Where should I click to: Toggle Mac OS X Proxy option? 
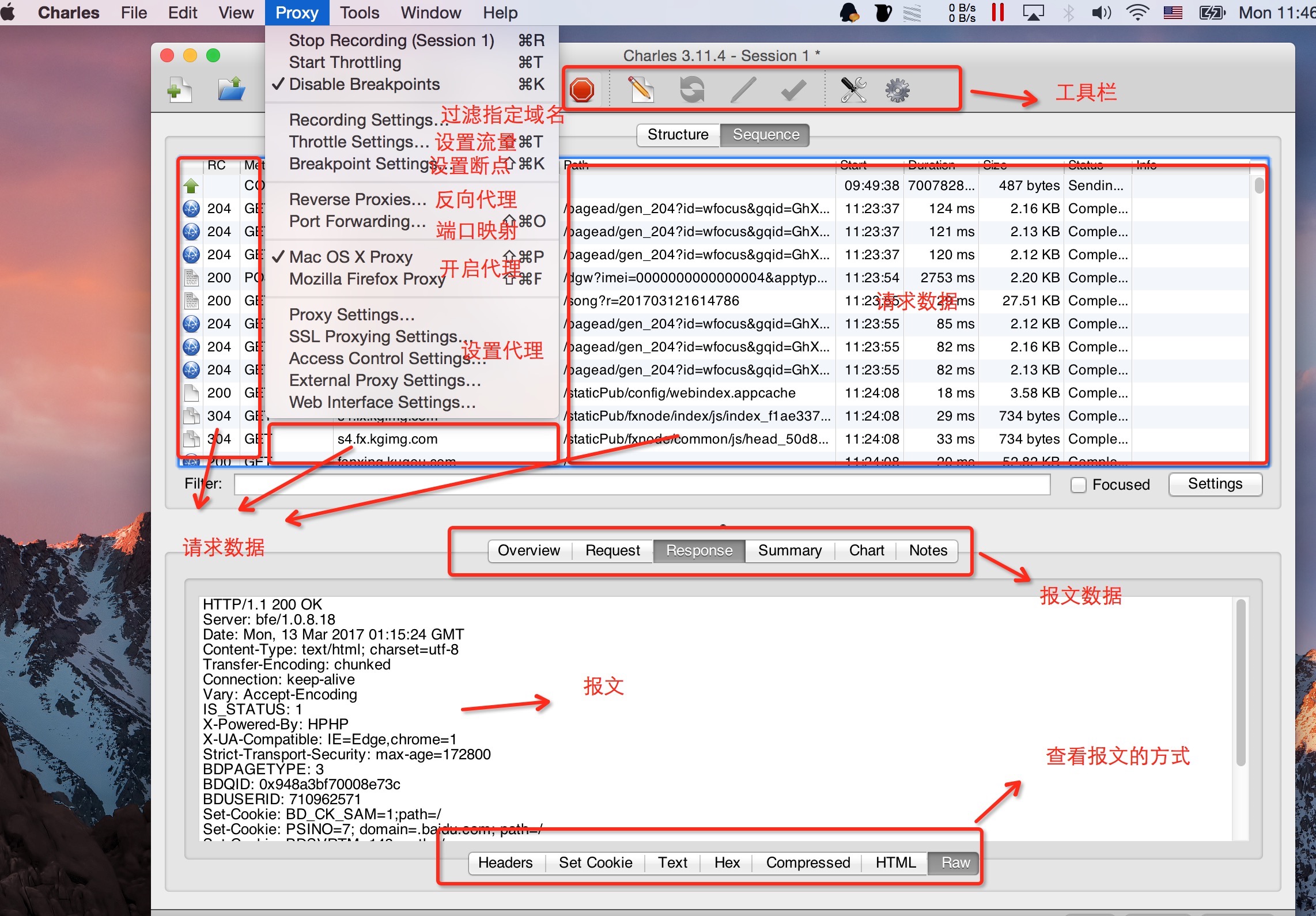tap(350, 257)
